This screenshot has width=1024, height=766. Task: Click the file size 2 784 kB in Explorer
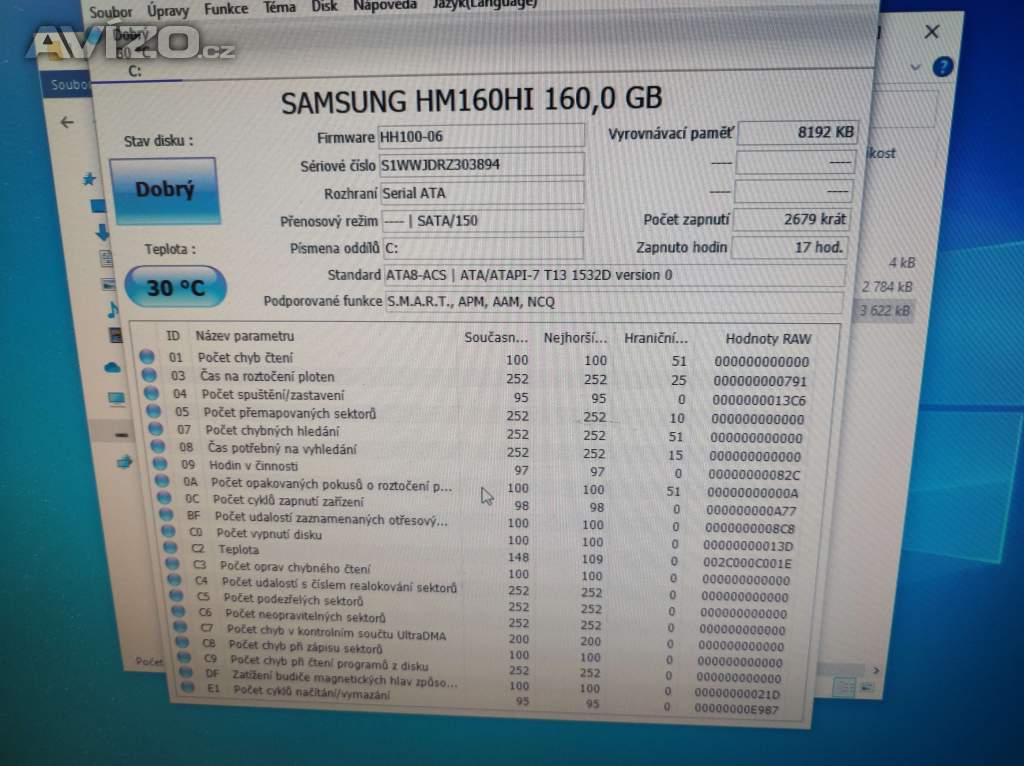(886, 287)
